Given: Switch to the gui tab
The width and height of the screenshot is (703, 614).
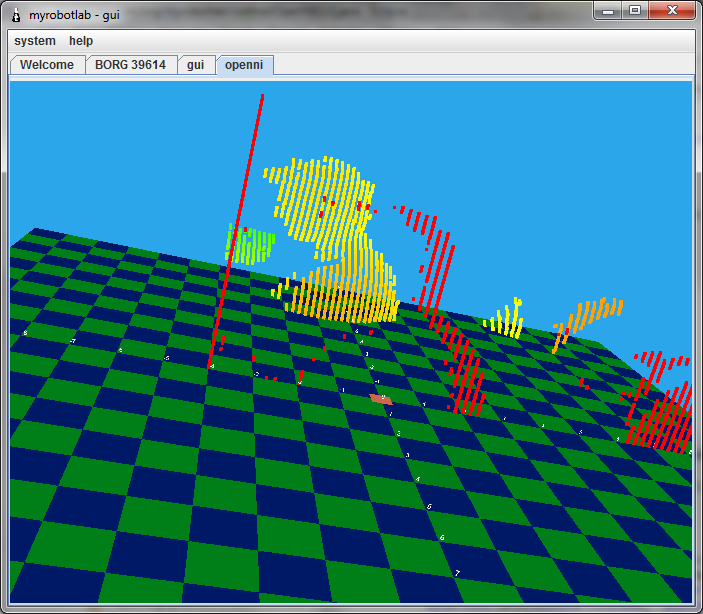Looking at the screenshot, I should pos(195,65).
